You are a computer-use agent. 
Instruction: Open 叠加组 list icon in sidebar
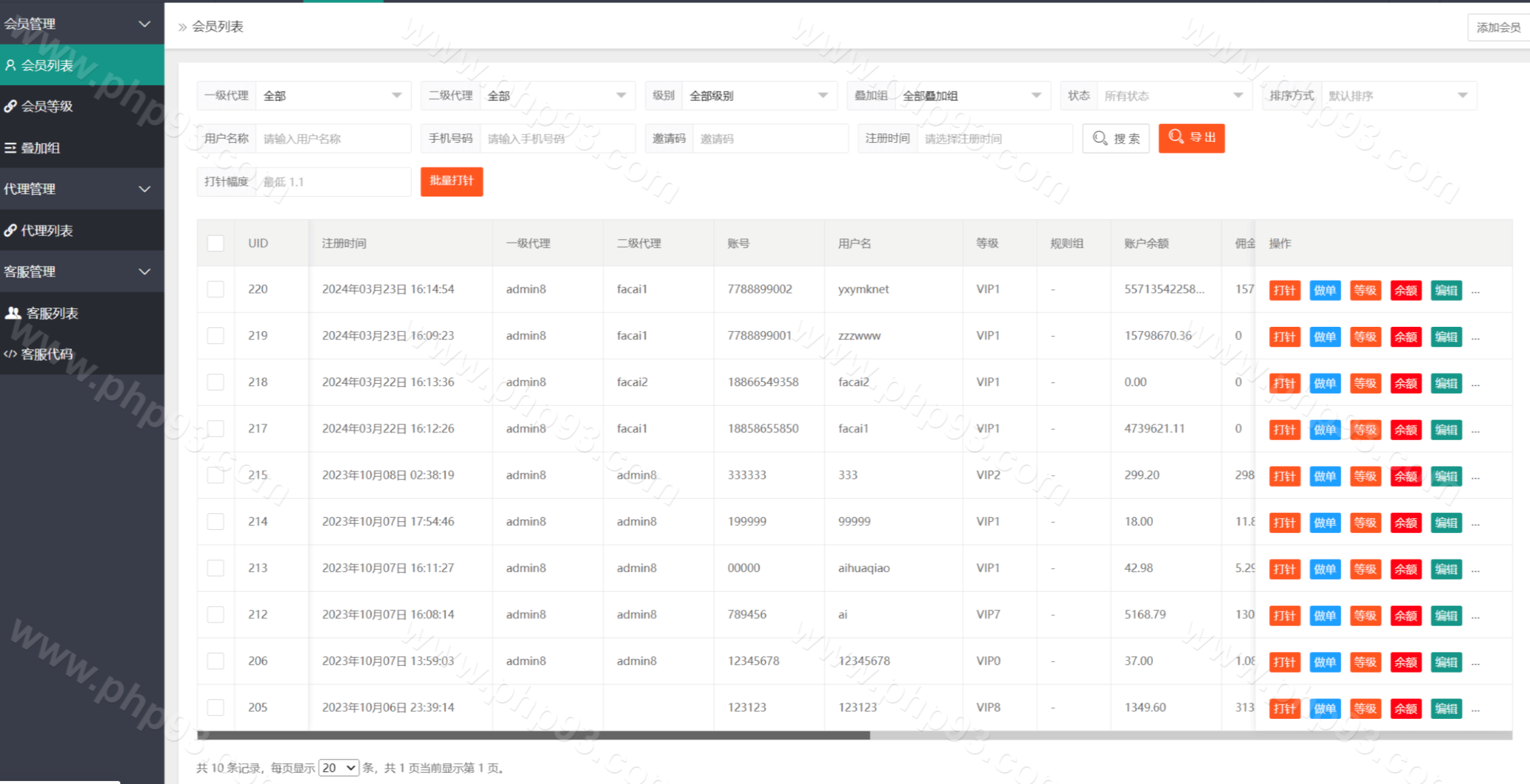(10, 148)
